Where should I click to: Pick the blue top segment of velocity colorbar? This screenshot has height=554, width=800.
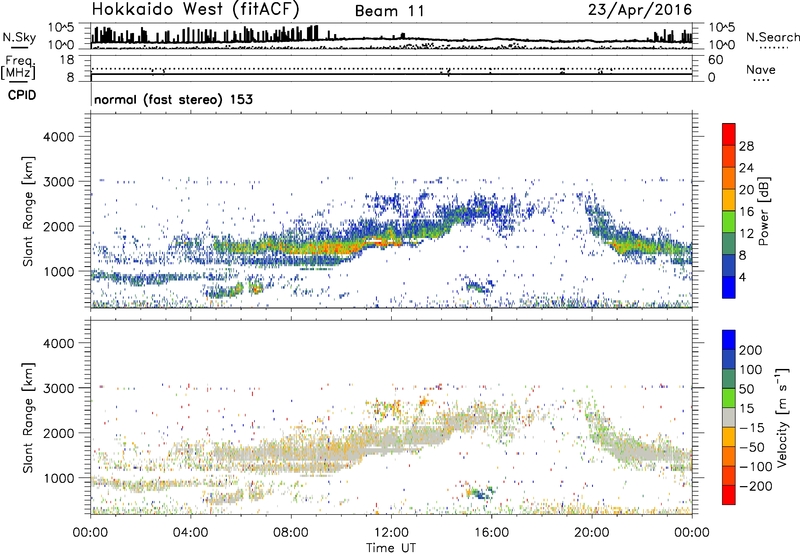click(729, 340)
